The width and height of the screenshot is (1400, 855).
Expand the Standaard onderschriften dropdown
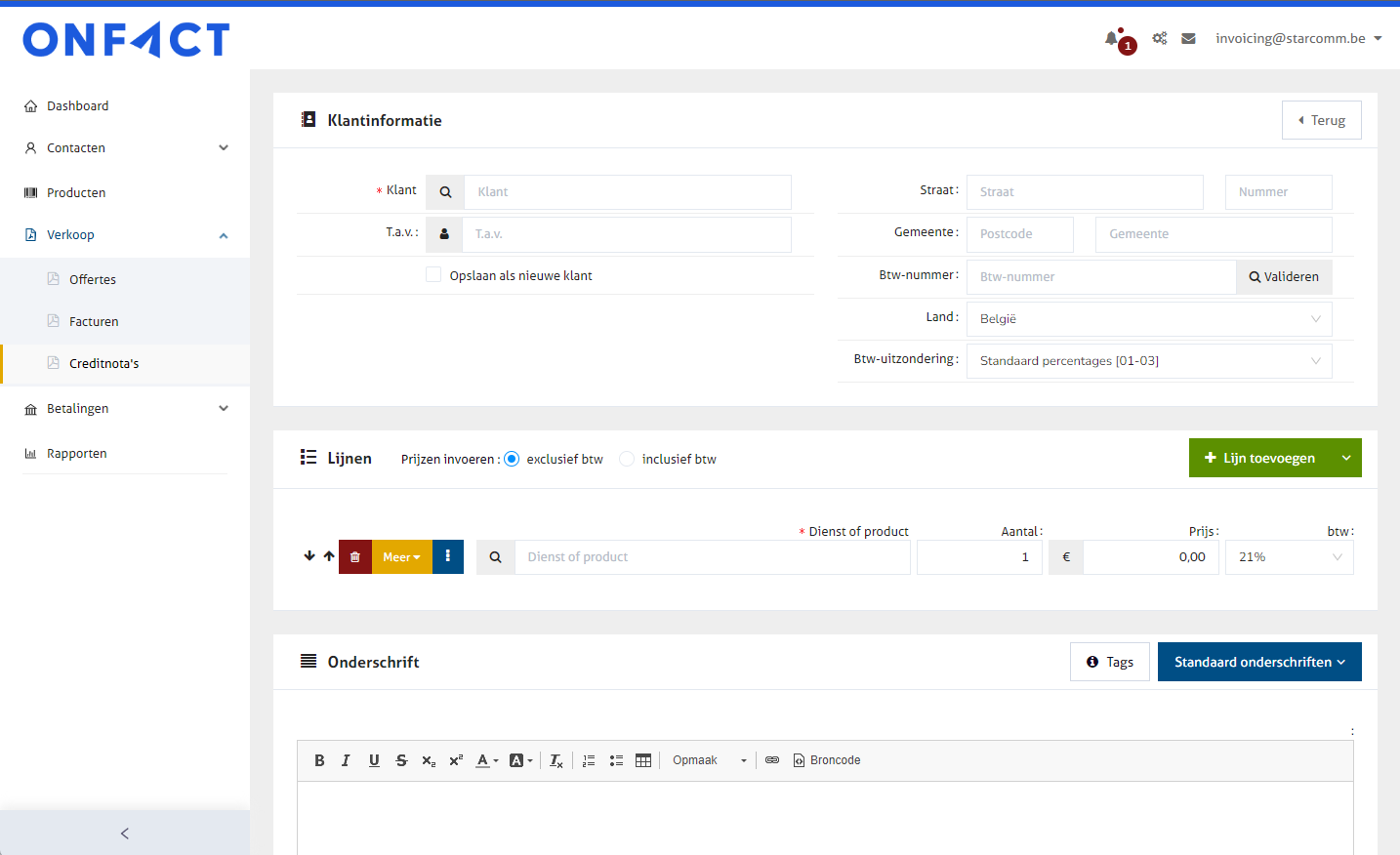pyautogui.click(x=1258, y=662)
